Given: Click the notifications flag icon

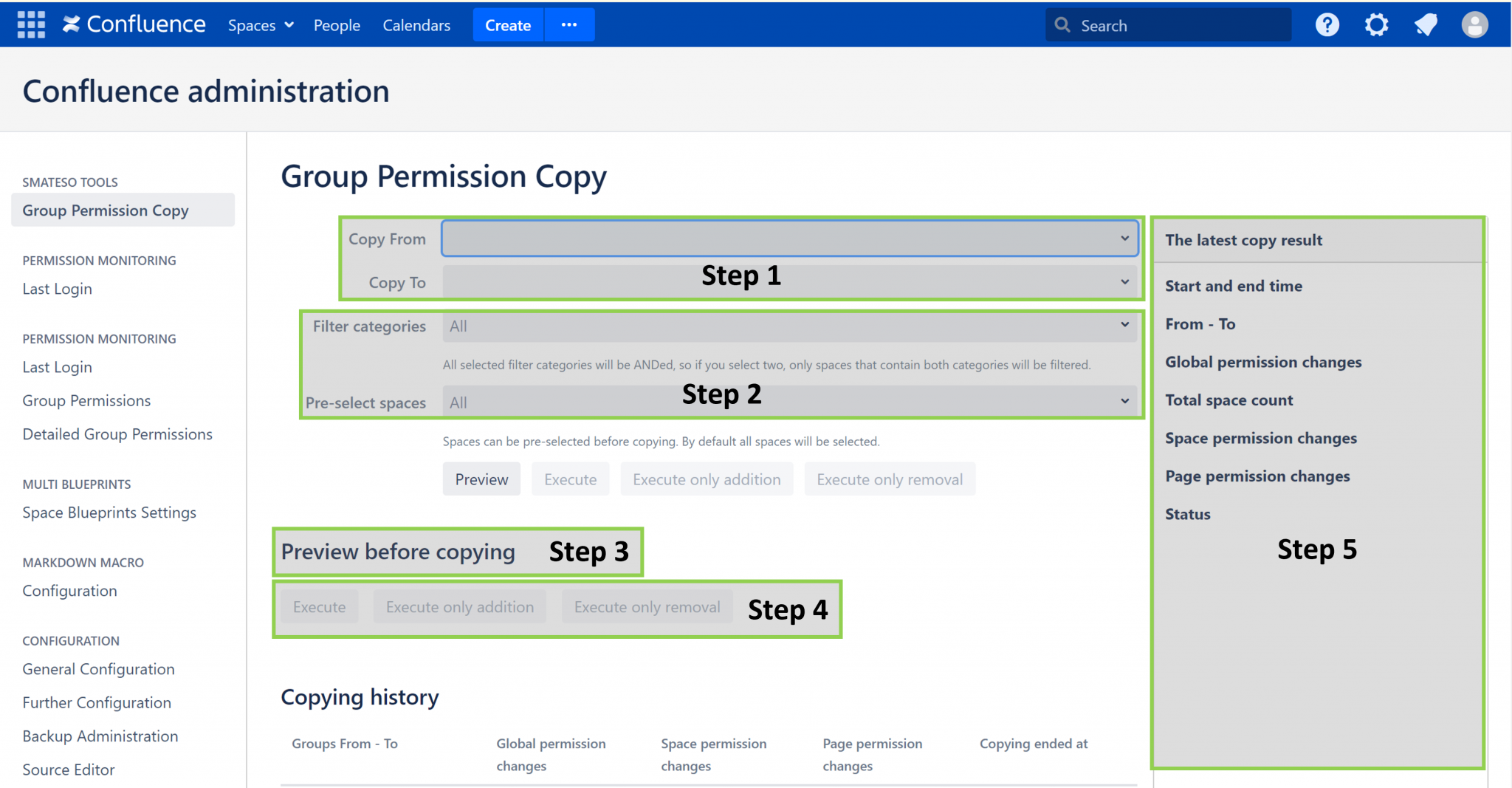Looking at the screenshot, I should tap(1426, 24).
